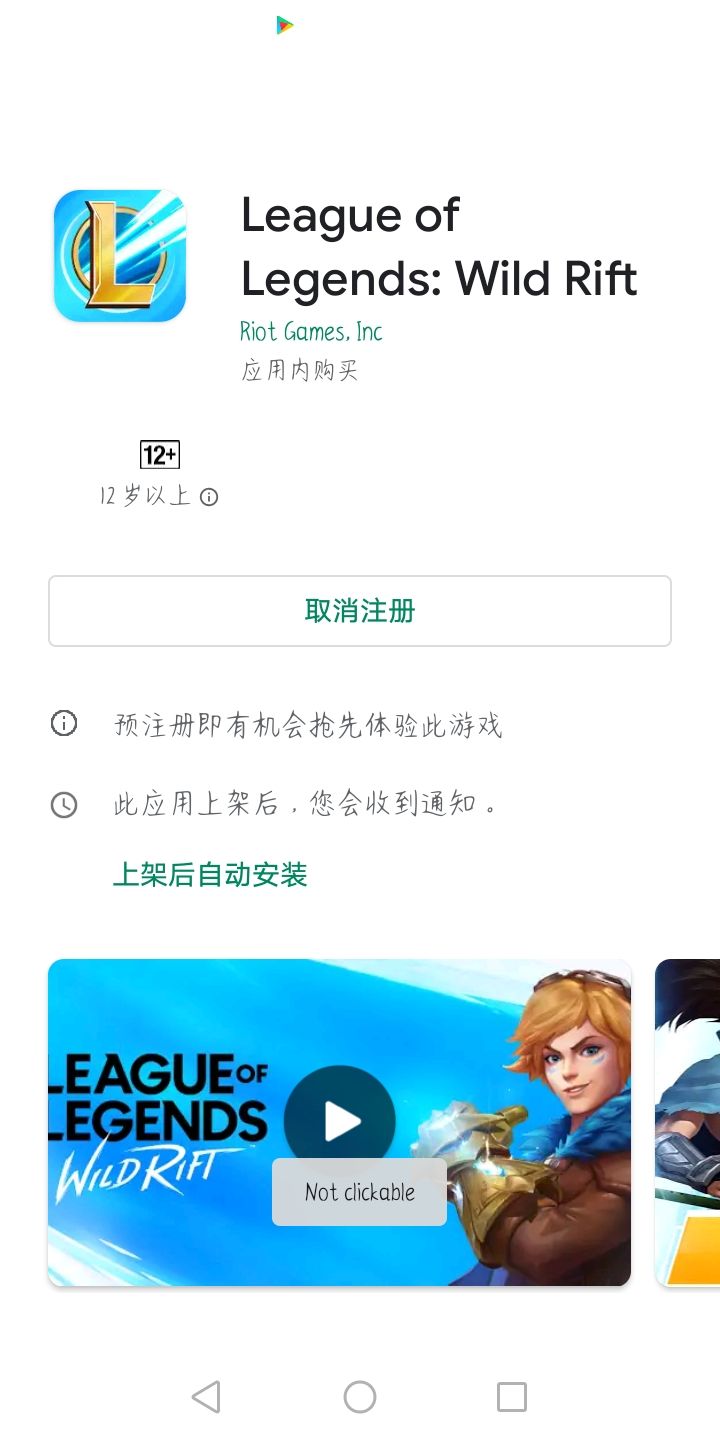Open recent apps square button

click(x=512, y=1397)
